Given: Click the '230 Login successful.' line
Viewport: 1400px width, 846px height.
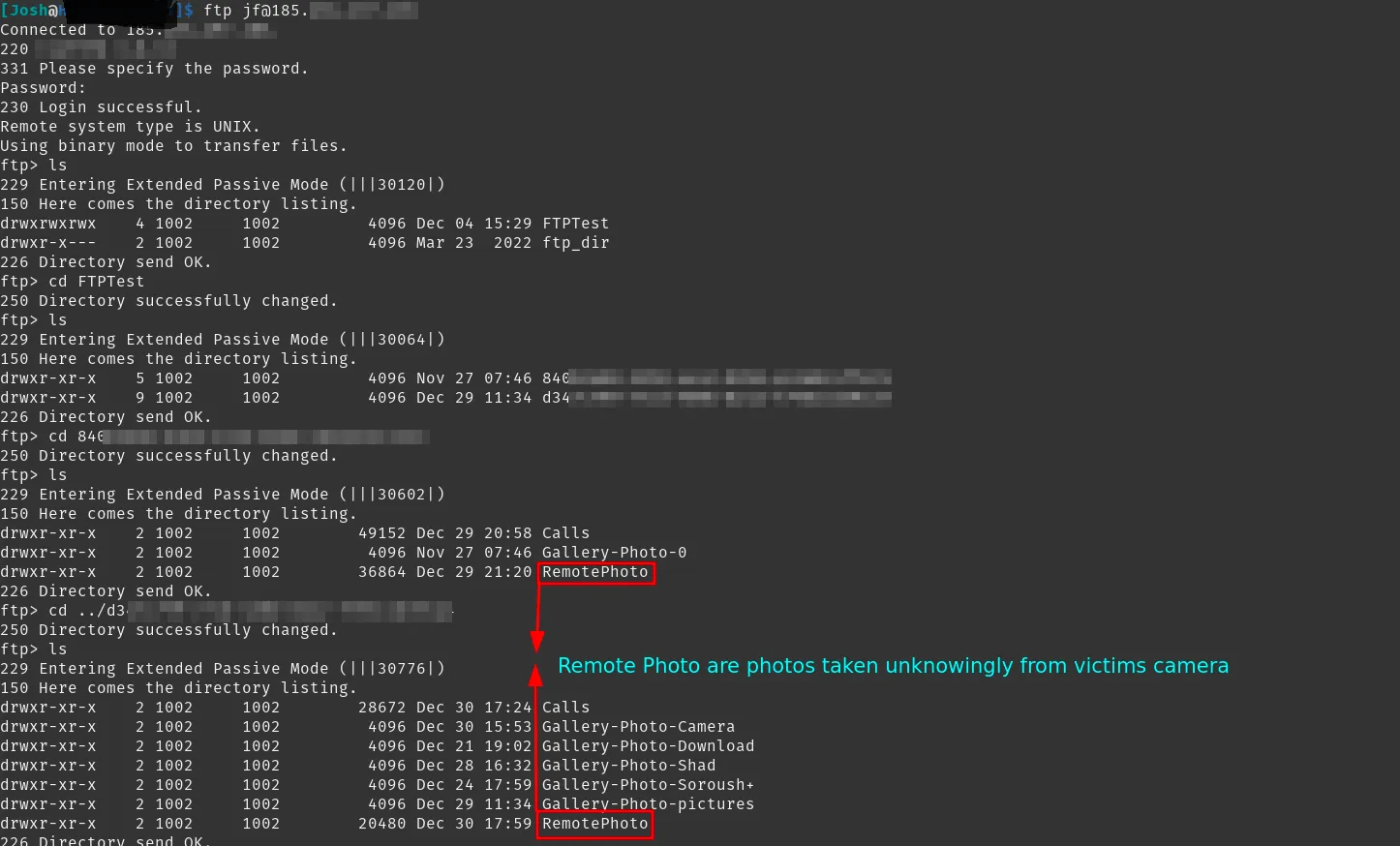Looking at the screenshot, I should 102,107.
